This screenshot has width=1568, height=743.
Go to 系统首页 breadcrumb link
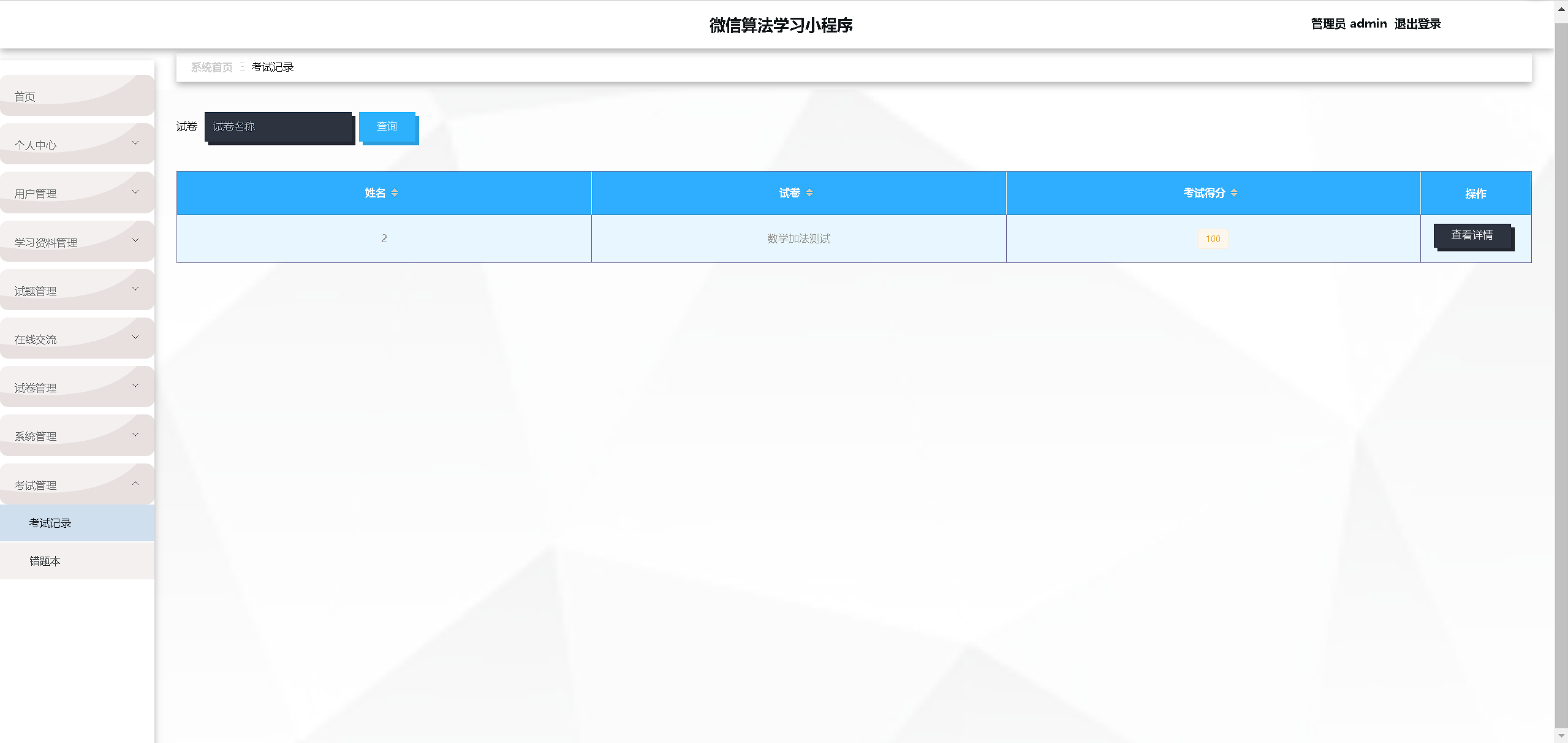(211, 67)
